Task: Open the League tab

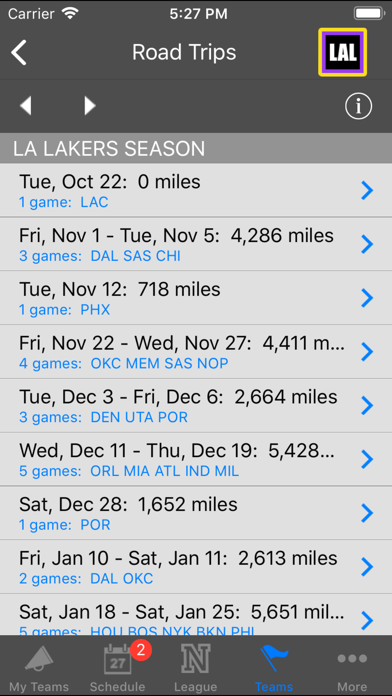Action: click(196, 667)
